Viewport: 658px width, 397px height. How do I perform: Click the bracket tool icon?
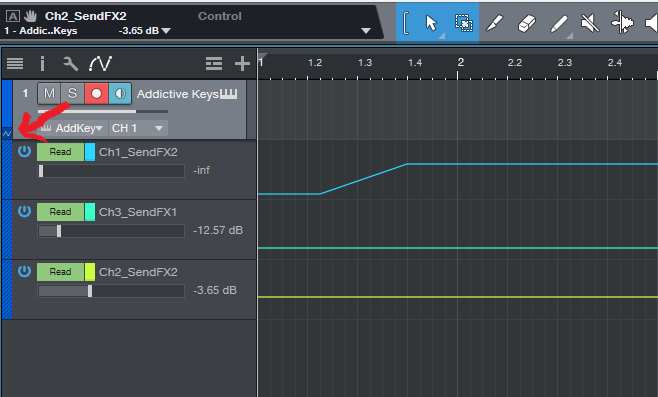405,23
